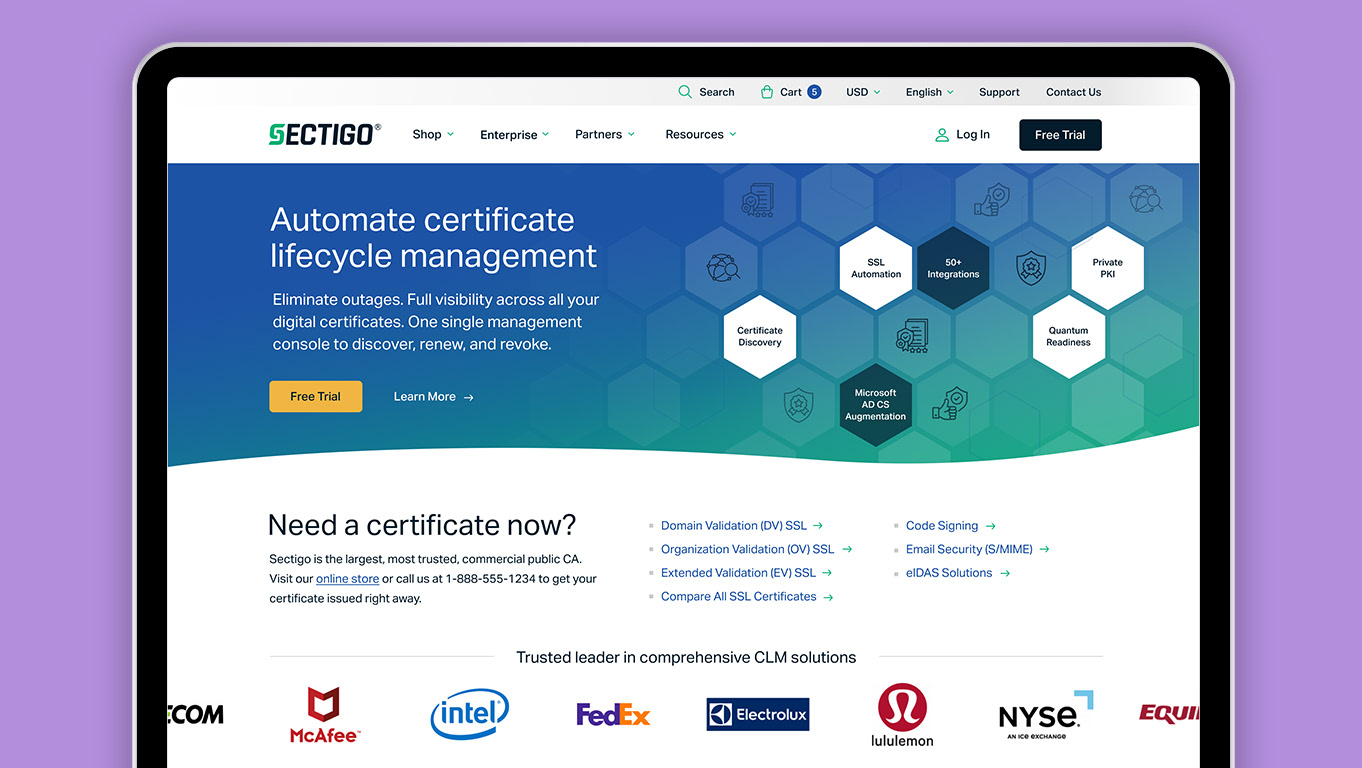Viewport: 1362px width, 768px height.
Task: Click the NYSE logo
Action: coord(1046,715)
